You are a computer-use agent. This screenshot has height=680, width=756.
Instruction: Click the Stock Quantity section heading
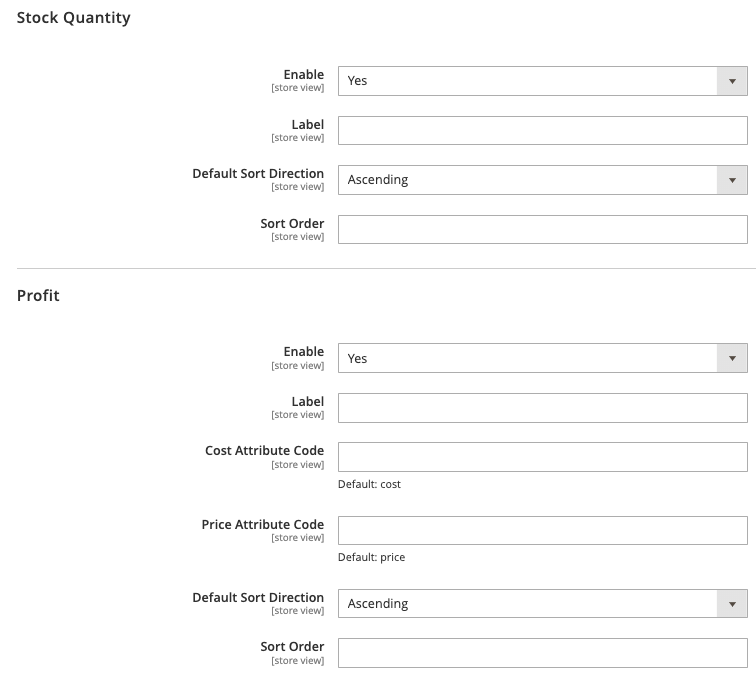(74, 18)
